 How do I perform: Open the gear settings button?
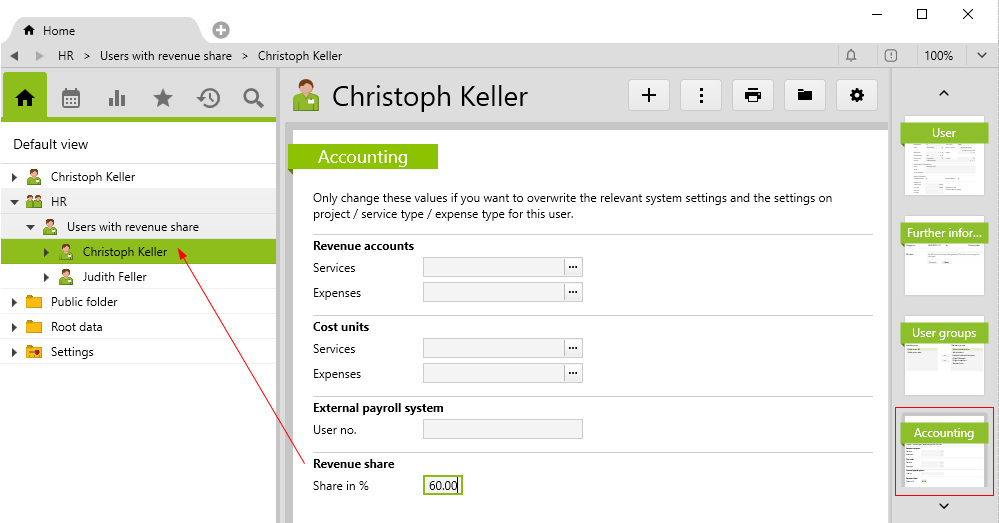click(x=856, y=95)
